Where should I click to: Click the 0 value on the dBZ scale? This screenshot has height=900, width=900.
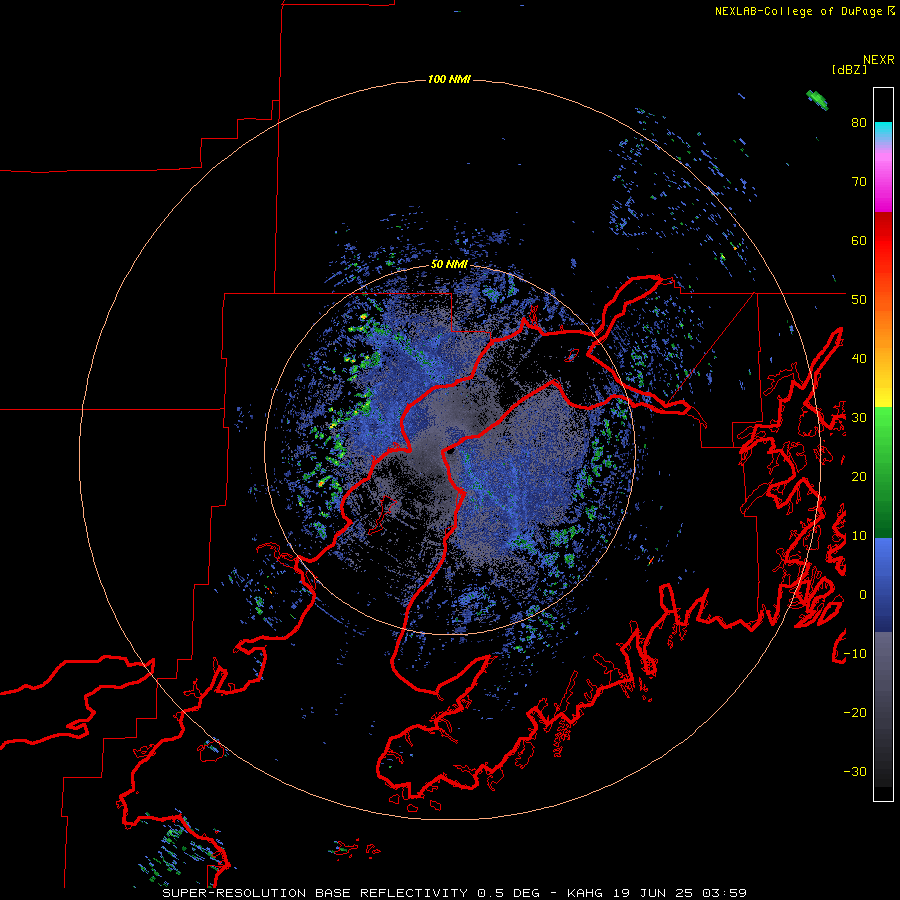[862, 595]
